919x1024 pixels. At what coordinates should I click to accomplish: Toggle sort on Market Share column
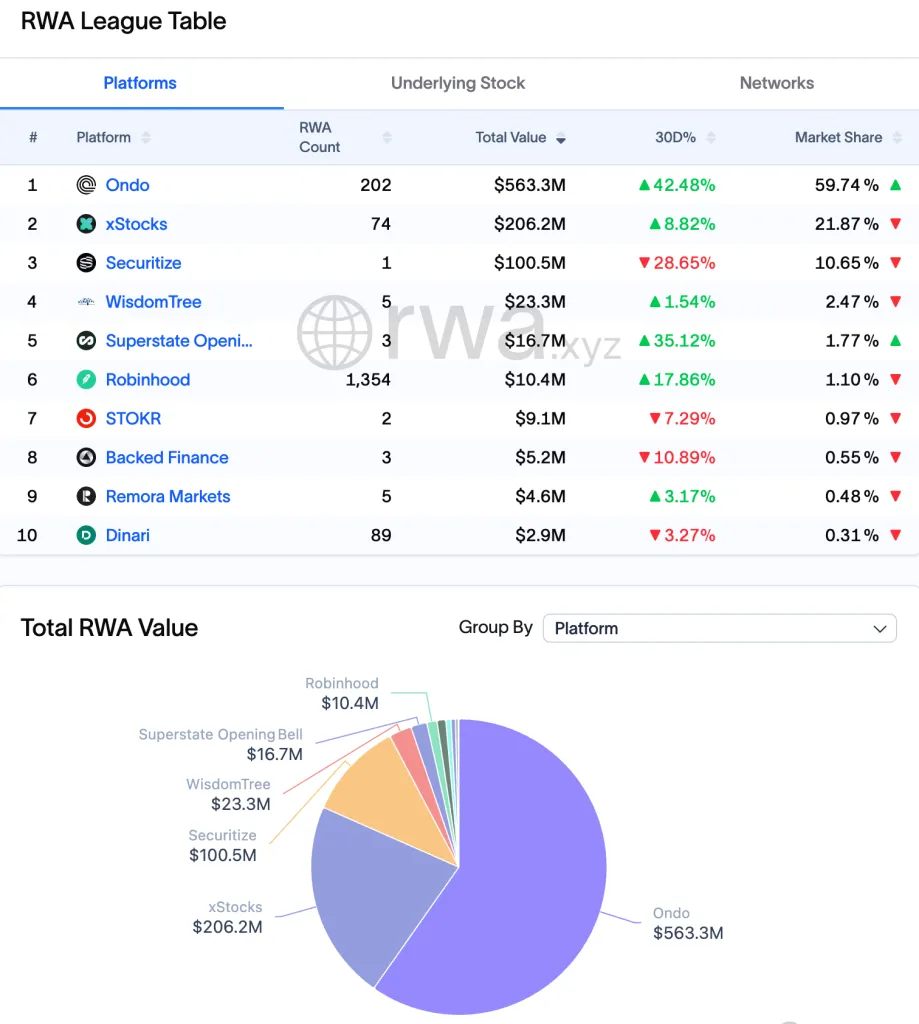coord(897,138)
